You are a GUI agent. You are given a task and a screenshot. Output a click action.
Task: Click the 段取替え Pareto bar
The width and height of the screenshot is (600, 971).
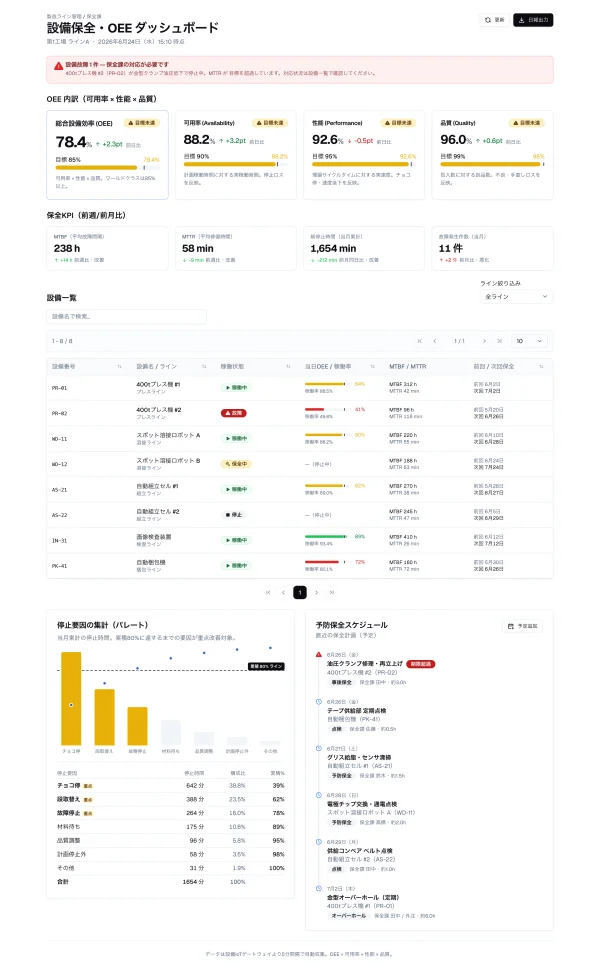[105, 717]
